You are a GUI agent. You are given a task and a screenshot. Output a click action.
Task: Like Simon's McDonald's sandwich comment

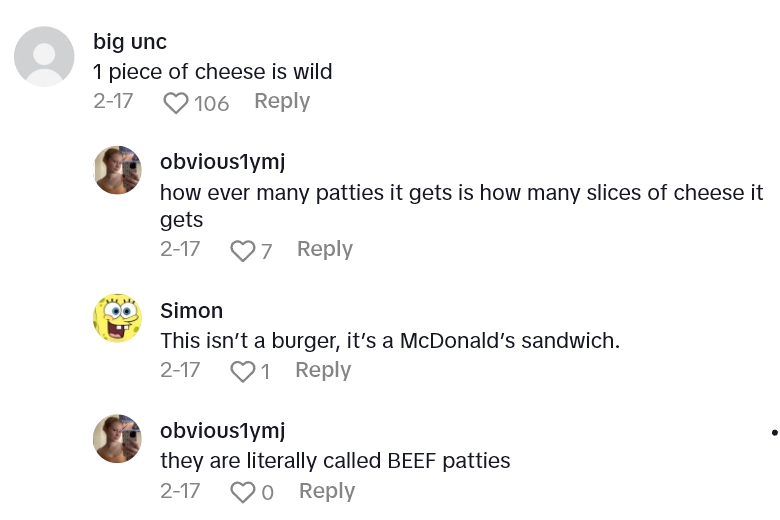[242, 372]
